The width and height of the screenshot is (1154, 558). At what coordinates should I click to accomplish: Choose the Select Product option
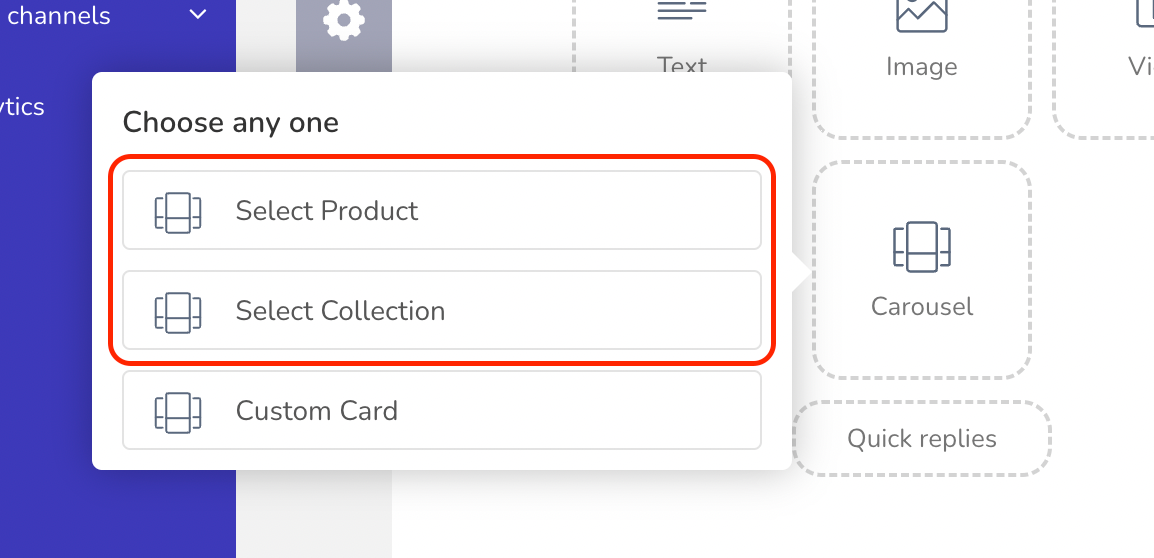pyautogui.click(x=442, y=211)
